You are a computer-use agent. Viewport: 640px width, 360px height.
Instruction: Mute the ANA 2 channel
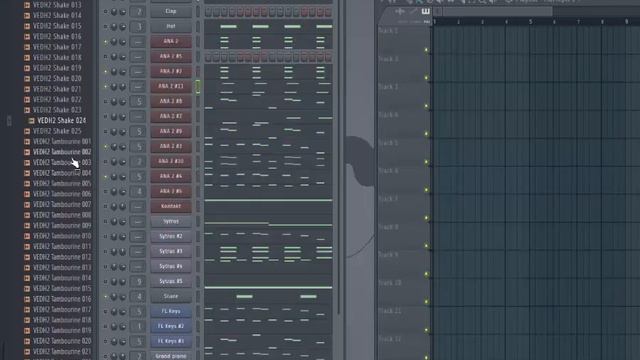[x=105, y=42]
